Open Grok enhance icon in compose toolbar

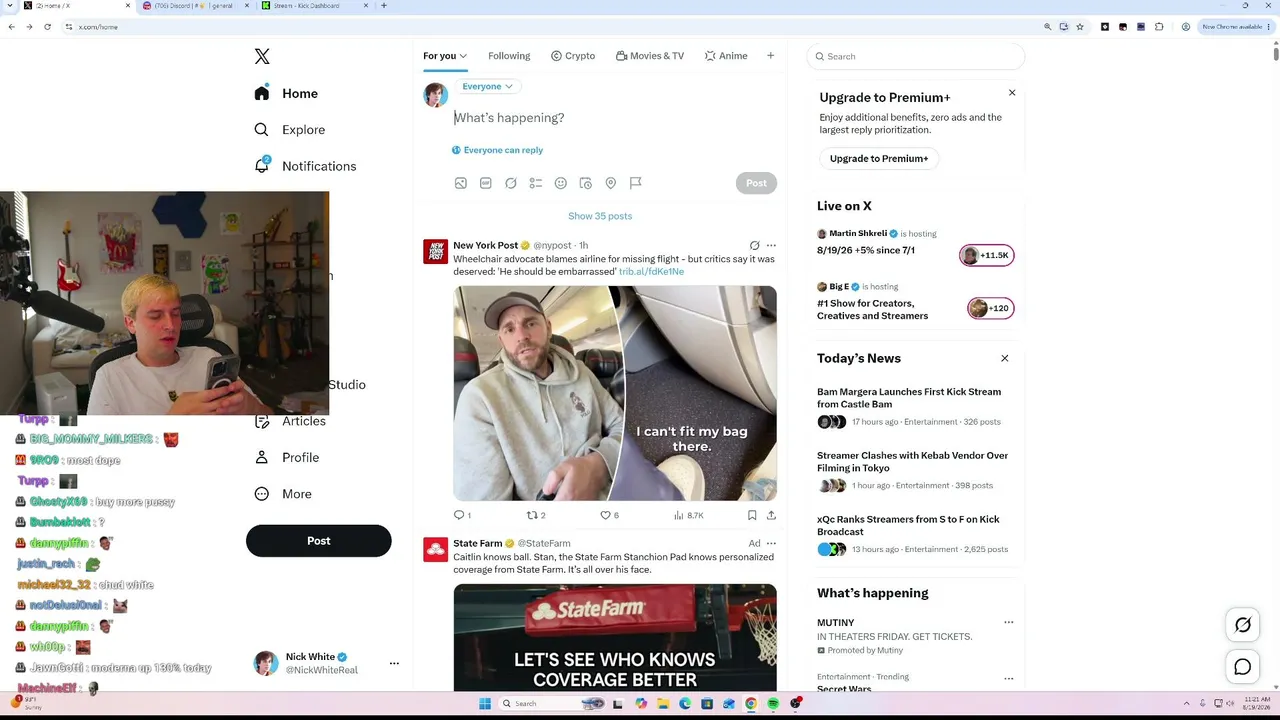pos(511,183)
